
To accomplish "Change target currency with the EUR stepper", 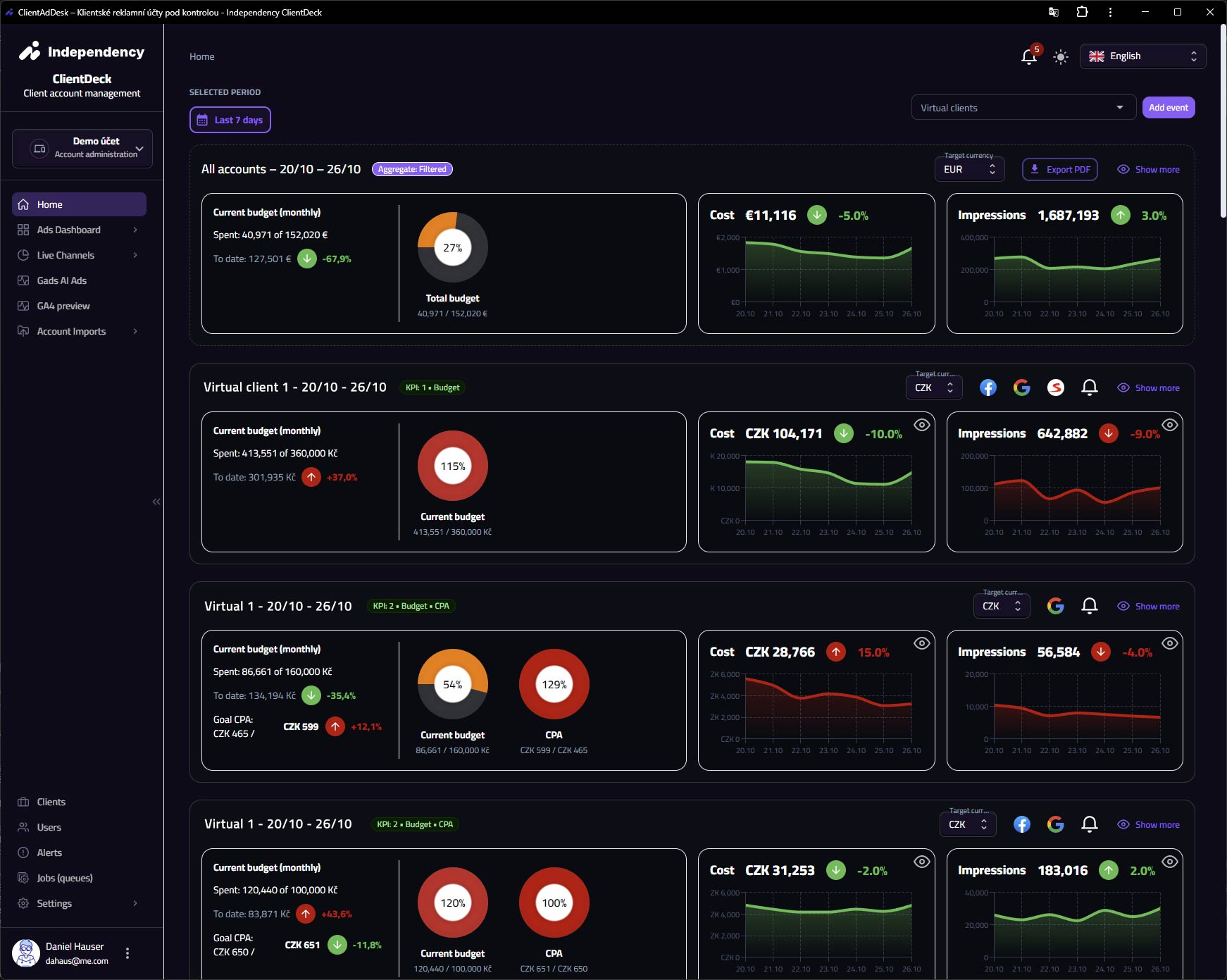I will [x=992, y=169].
